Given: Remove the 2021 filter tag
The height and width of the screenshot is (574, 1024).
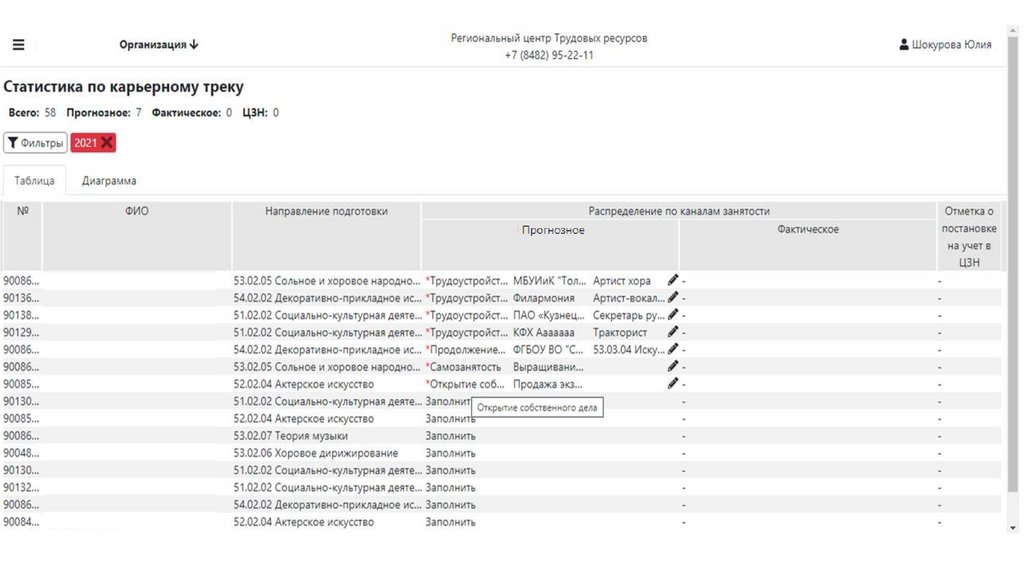Looking at the screenshot, I should click(107, 143).
